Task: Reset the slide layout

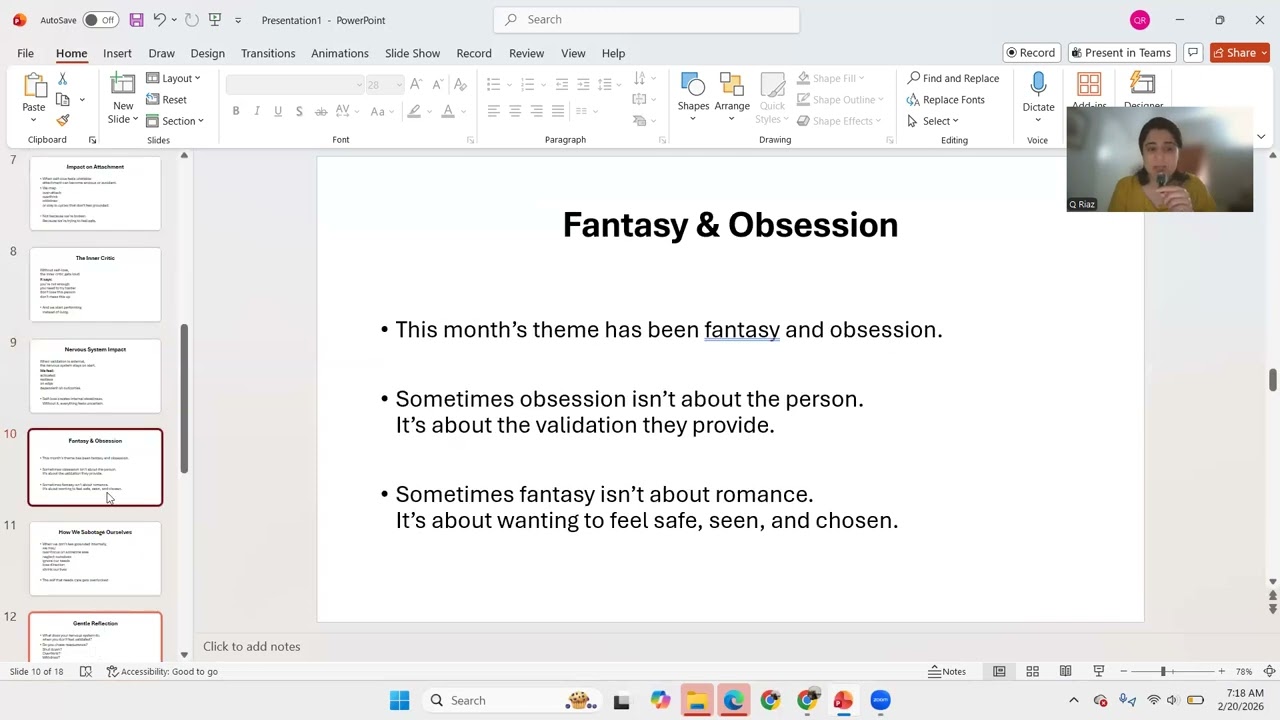Action: pos(166,99)
